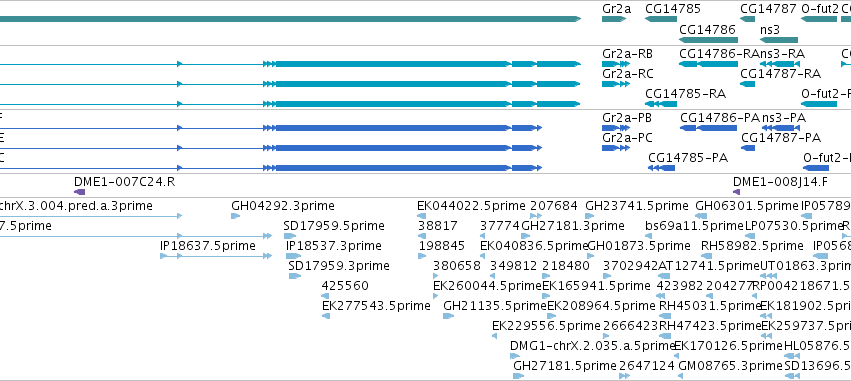The image size is (851, 381).
Task: Click the Gr2a gene arrow glyph
Action: (614, 19)
